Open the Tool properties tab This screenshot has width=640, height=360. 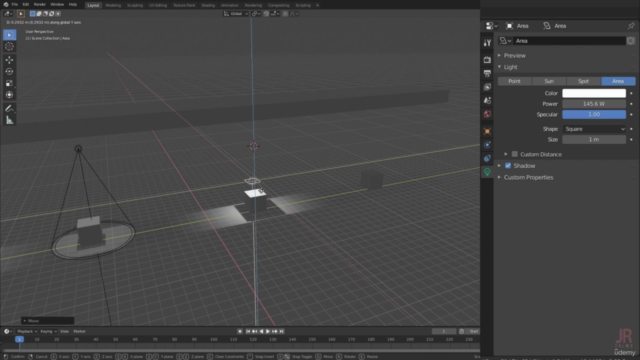[x=487, y=43]
